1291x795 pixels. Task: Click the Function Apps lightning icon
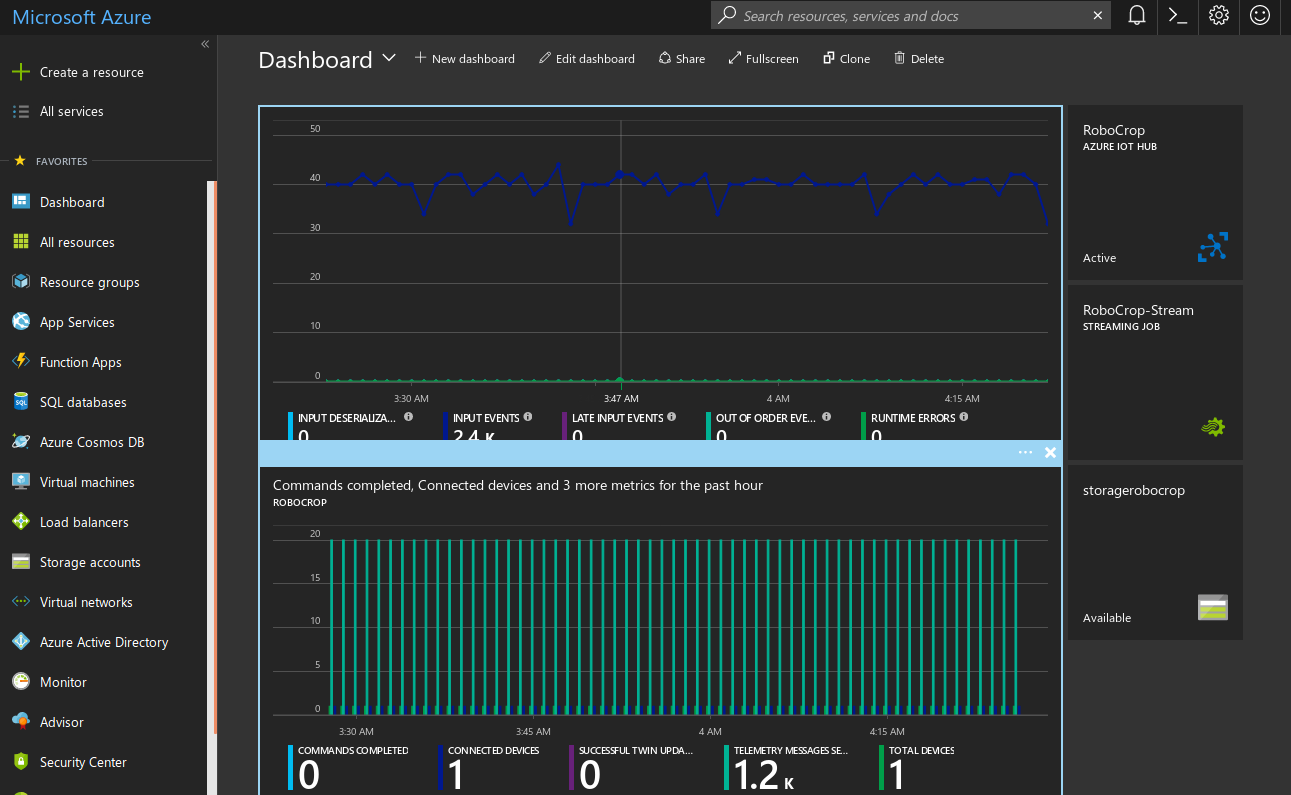[x=21, y=361]
